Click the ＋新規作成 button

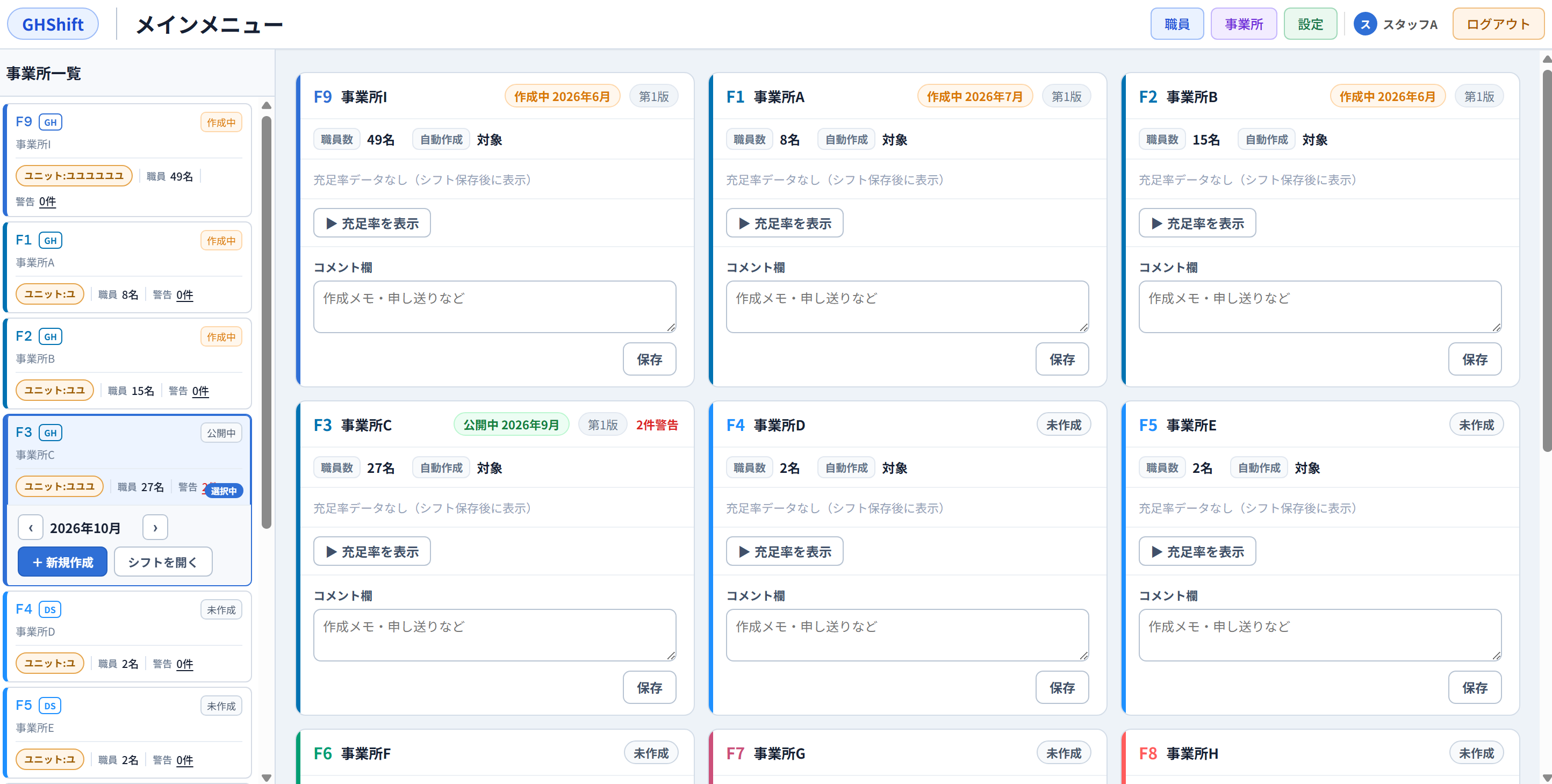(63, 562)
